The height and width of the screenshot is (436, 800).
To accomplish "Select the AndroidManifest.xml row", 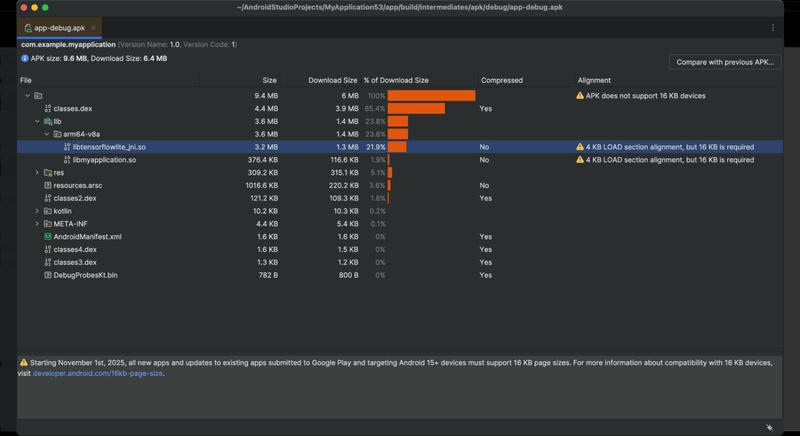I will 400,237.
